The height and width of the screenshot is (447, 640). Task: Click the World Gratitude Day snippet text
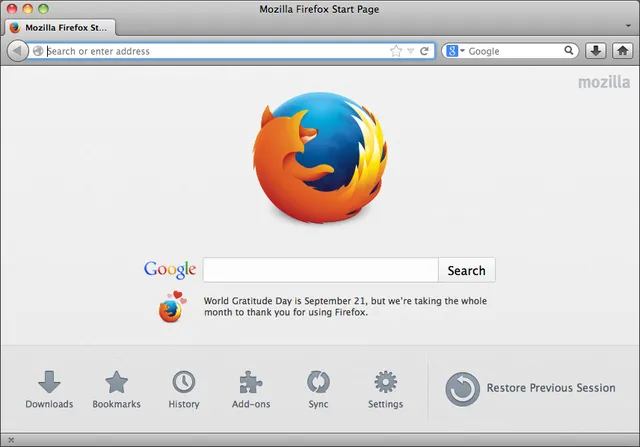tap(345, 307)
